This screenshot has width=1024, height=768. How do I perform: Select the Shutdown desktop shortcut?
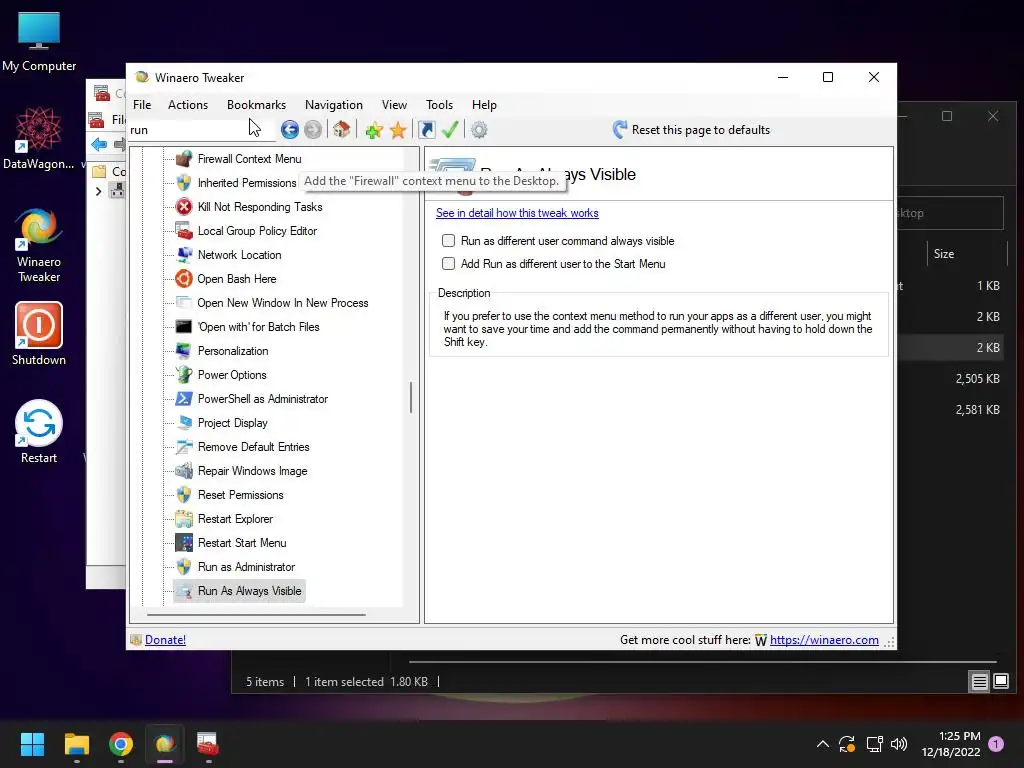click(x=39, y=334)
